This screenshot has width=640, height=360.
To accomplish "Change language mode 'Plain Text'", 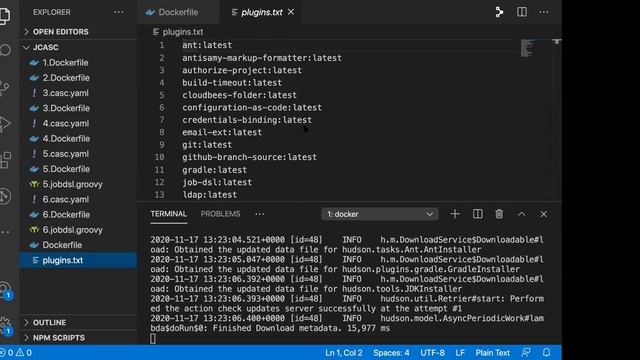I will (492, 353).
